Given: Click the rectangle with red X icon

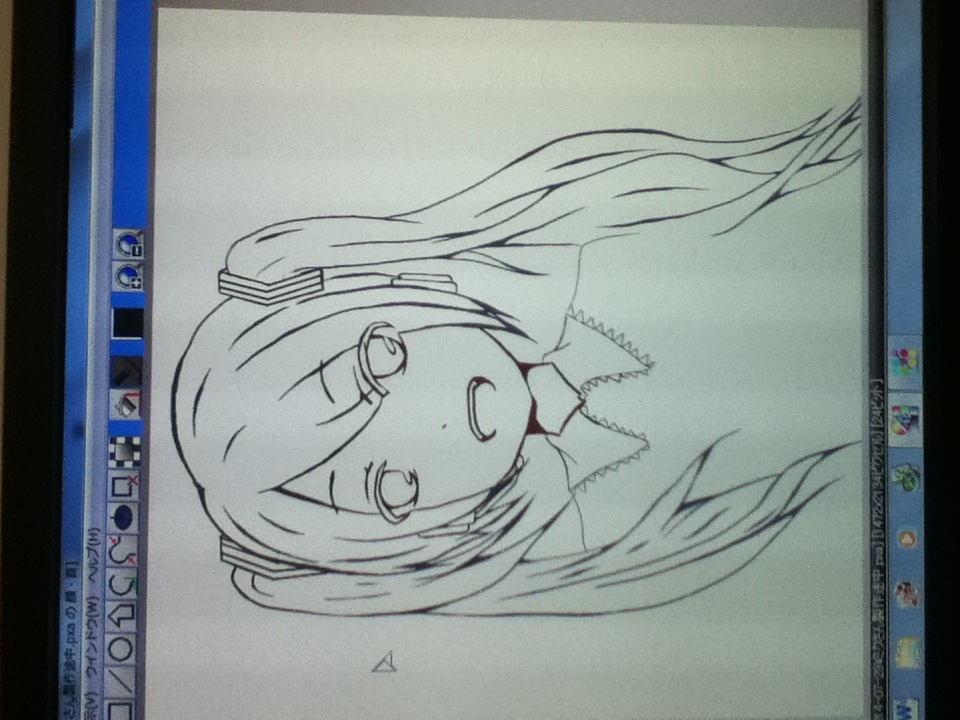Looking at the screenshot, I should [x=124, y=486].
